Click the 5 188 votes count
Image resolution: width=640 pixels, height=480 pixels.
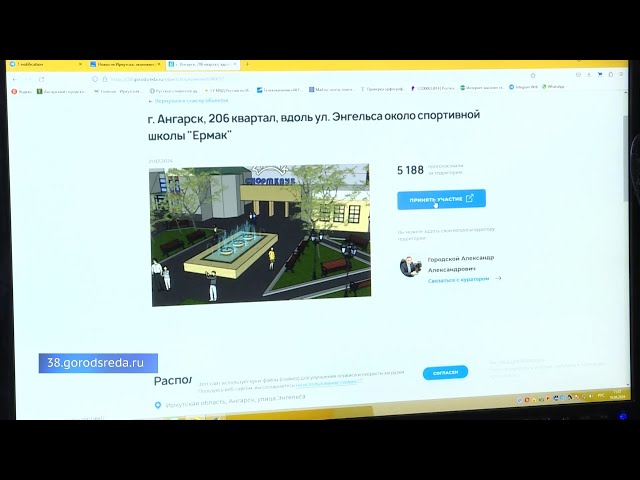click(410, 170)
